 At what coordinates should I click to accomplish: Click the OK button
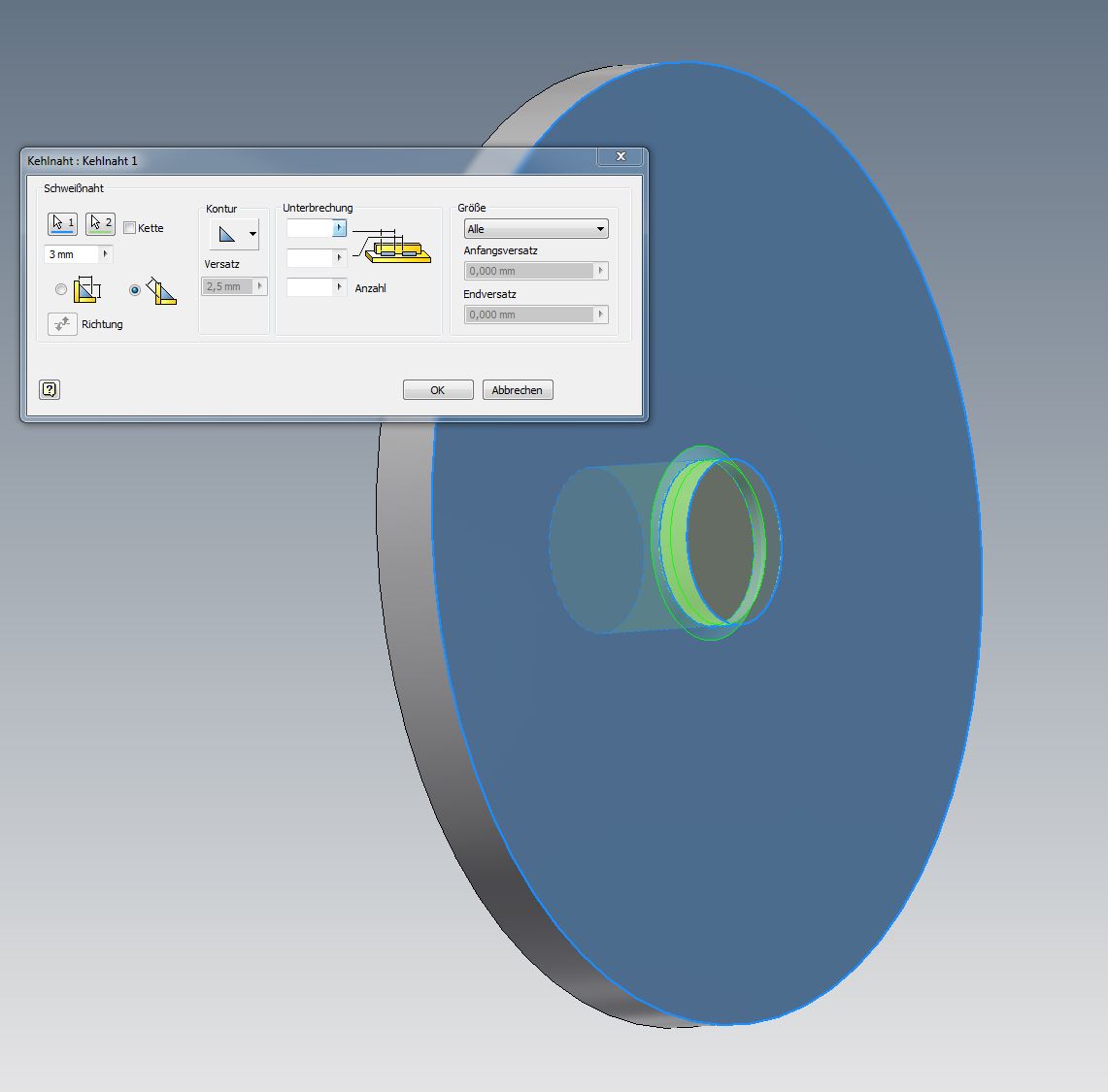tap(438, 390)
